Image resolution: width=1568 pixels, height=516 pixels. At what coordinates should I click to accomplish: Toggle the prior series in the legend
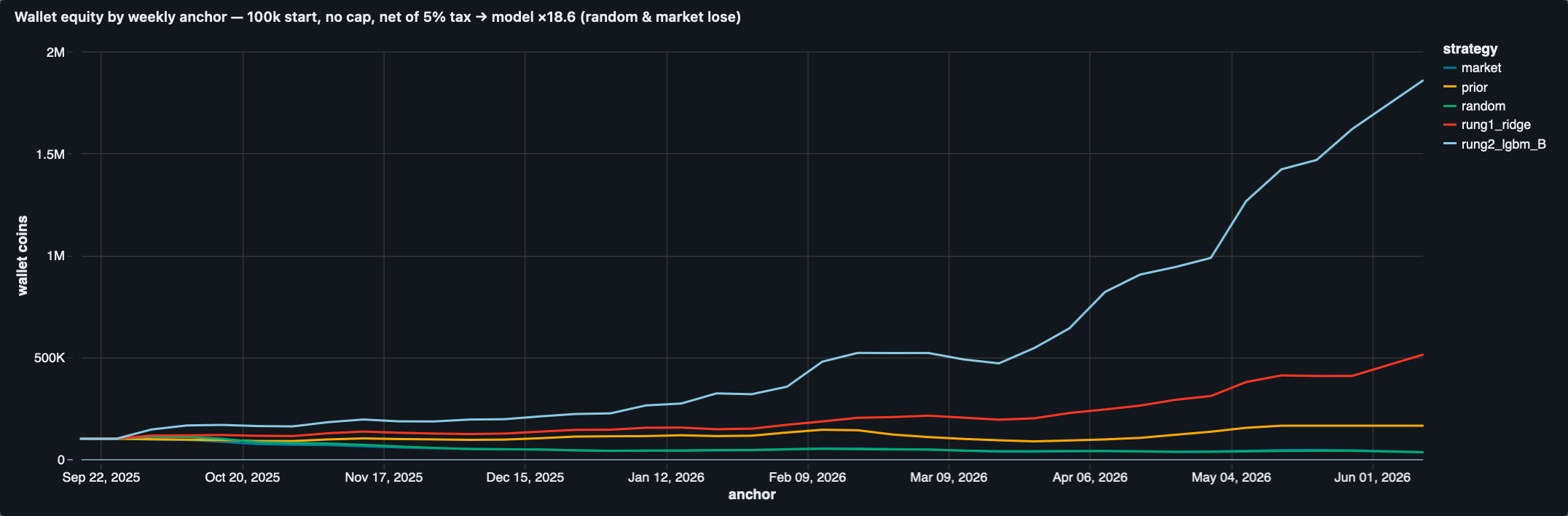(x=1465, y=87)
